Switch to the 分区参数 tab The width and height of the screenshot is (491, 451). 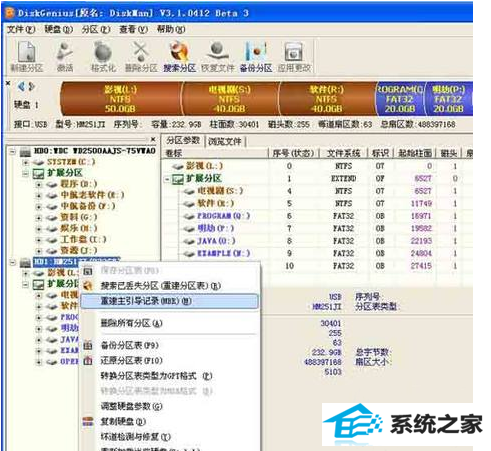(x=183, y=140)
